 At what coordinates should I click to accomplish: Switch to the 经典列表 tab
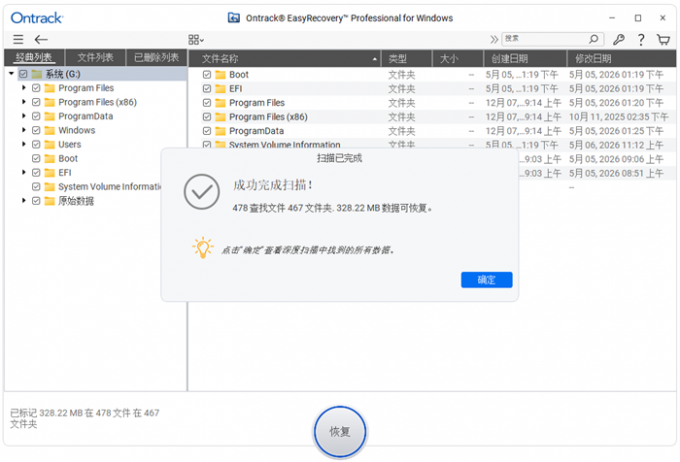[x=34, y=57]
